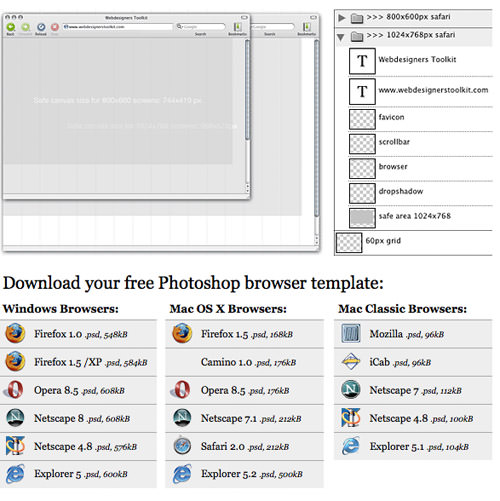
Task: Click the Netscape 4.8 icon under Windows Browsers
Action: click(15, 446)
